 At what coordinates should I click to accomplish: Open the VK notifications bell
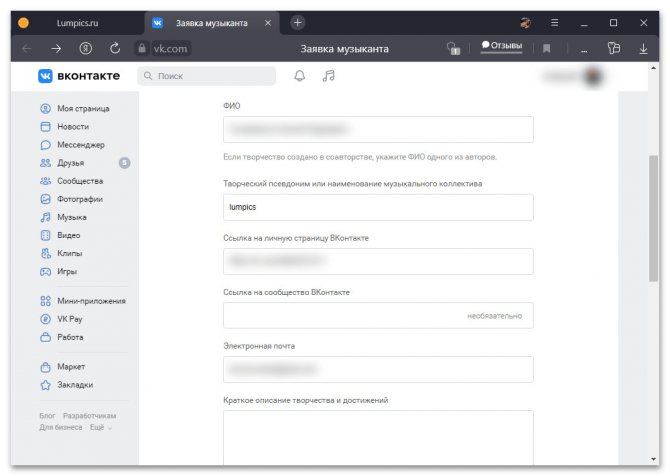tap(300, 76)
